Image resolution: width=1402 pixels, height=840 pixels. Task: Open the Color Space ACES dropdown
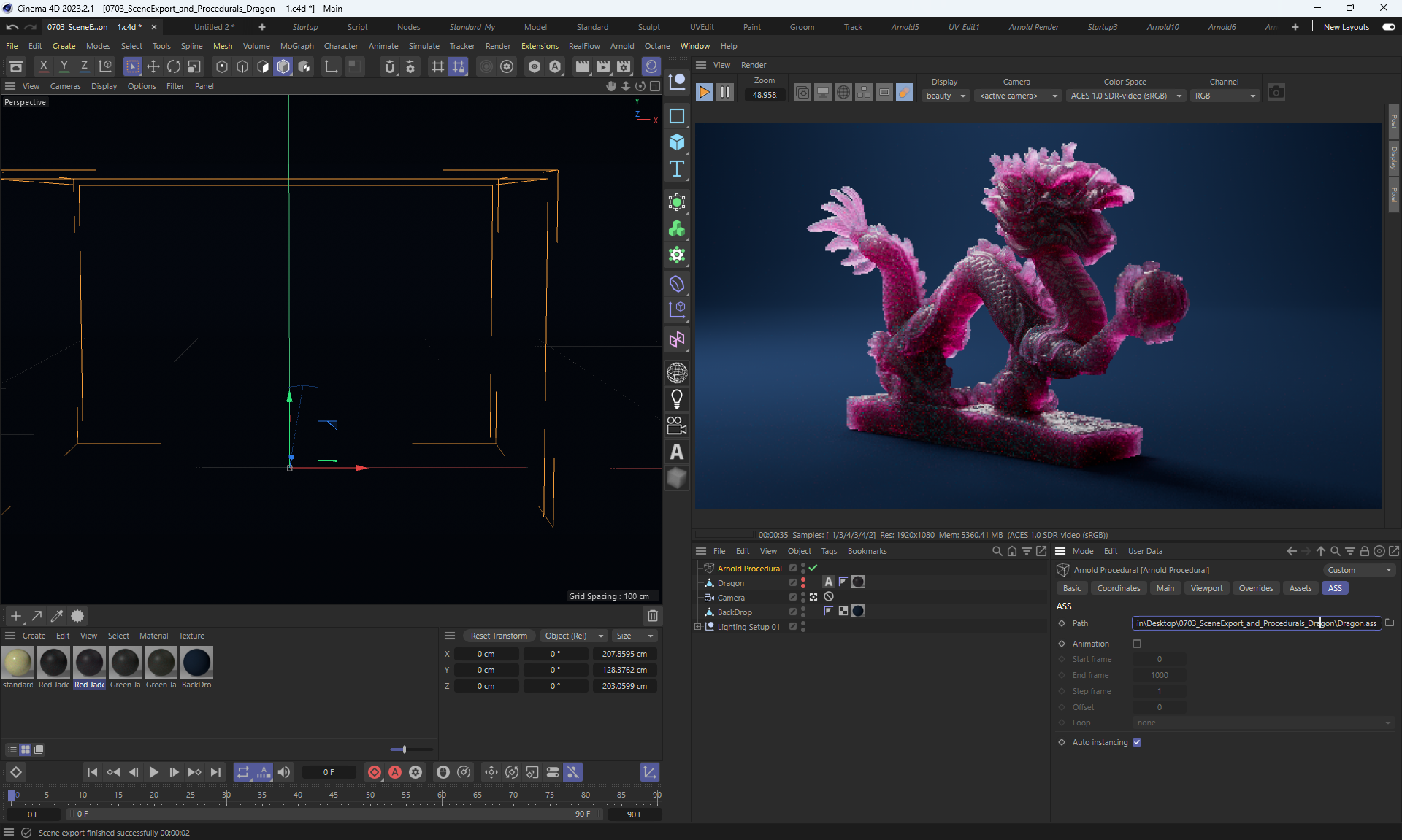coord(1125,96)
